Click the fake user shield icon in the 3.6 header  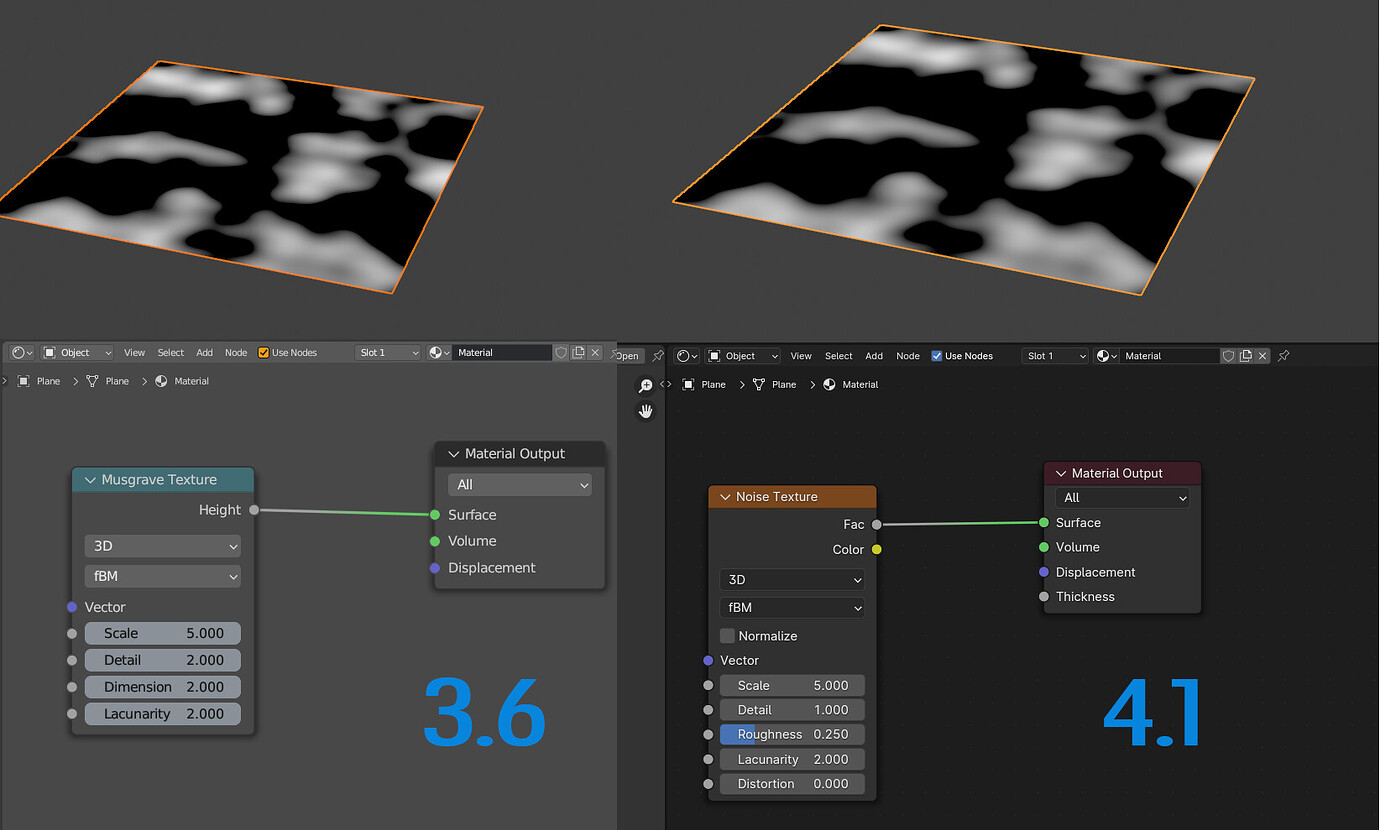(x=561, y=352)
